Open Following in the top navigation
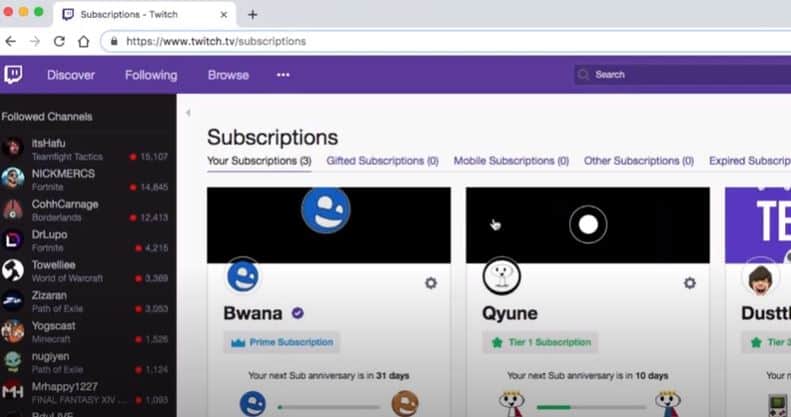This screenshot has height=417, width=791. tap(151, 75)
